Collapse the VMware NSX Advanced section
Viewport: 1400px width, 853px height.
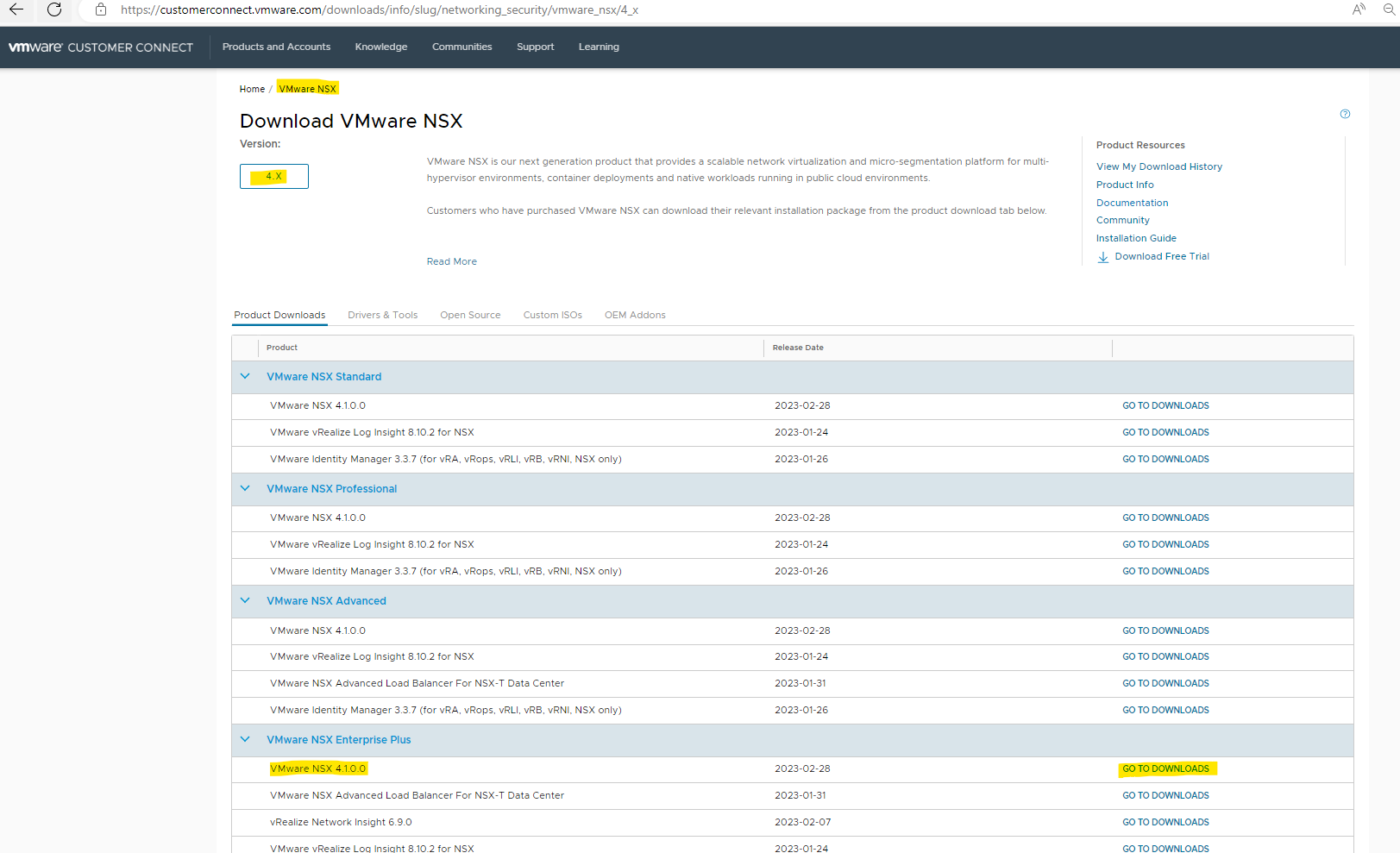click(x=245, y=601)
